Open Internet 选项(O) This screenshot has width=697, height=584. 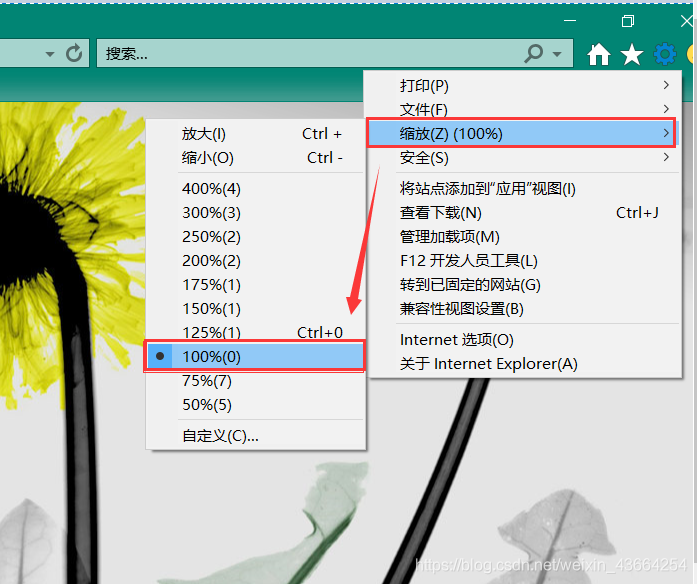tap(523, 340)
